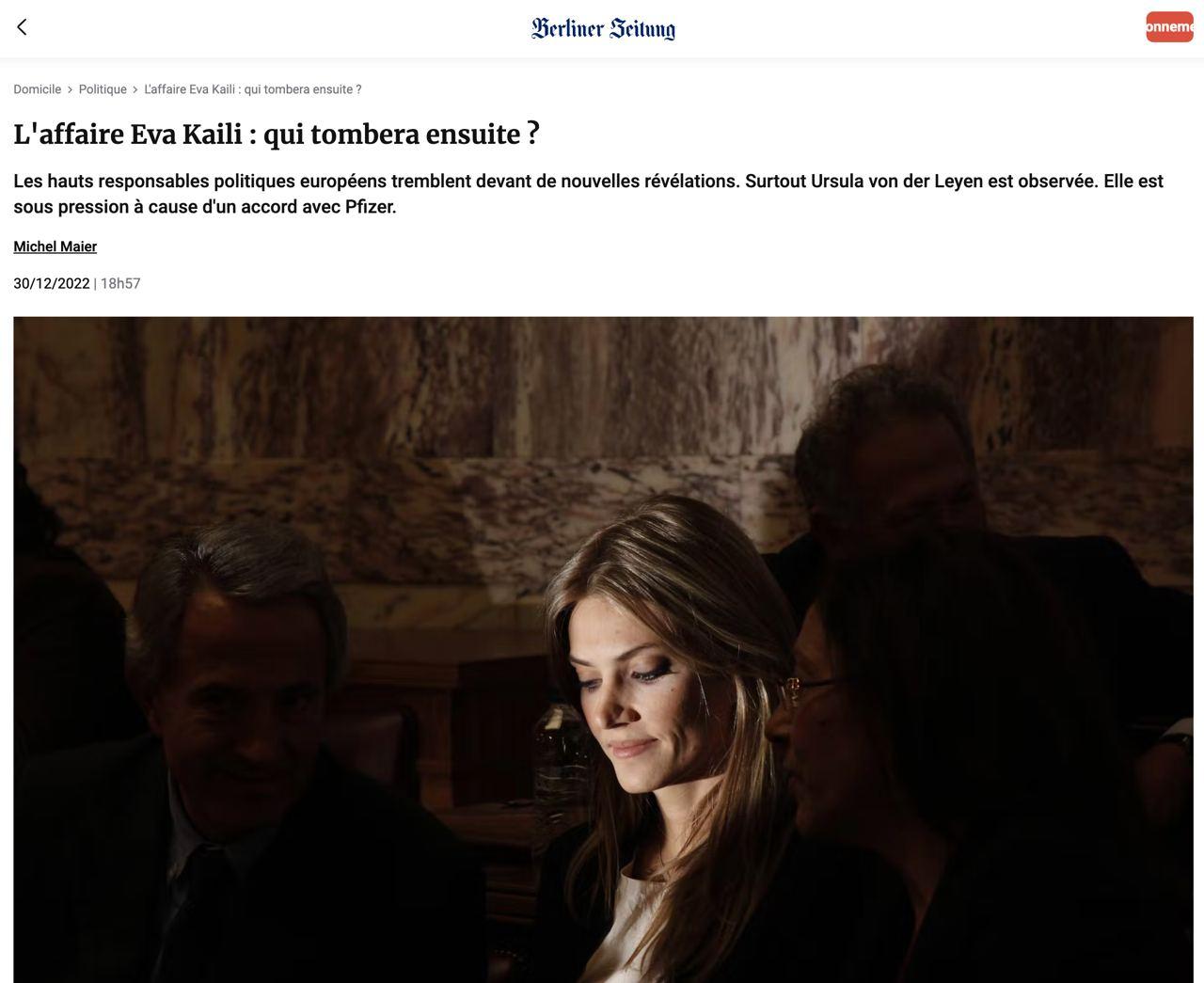This screenshot has height=983, width=1204.
Task: Click the publication time 18h57
Action: tap(120, 284)
